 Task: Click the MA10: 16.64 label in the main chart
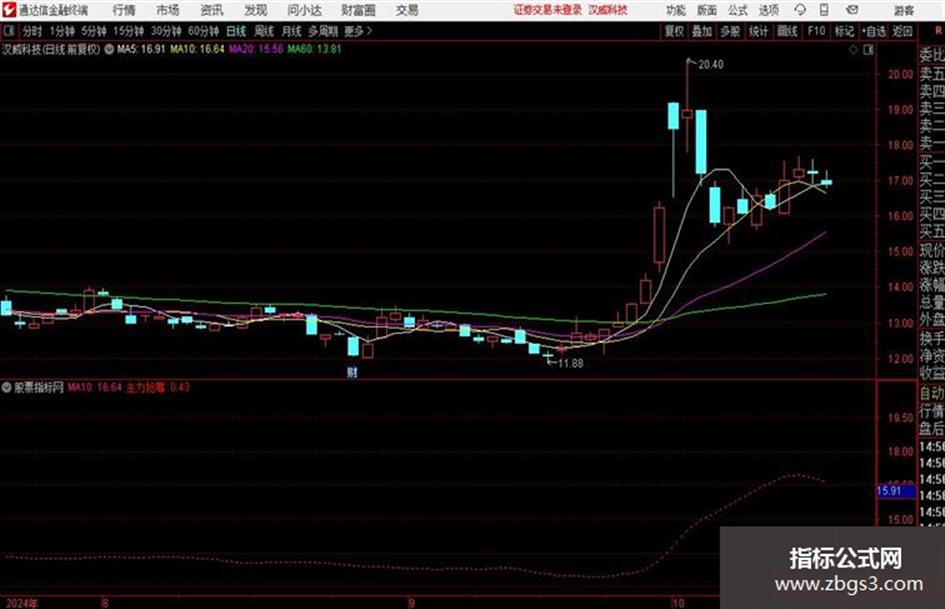click(x=197, y=49)
